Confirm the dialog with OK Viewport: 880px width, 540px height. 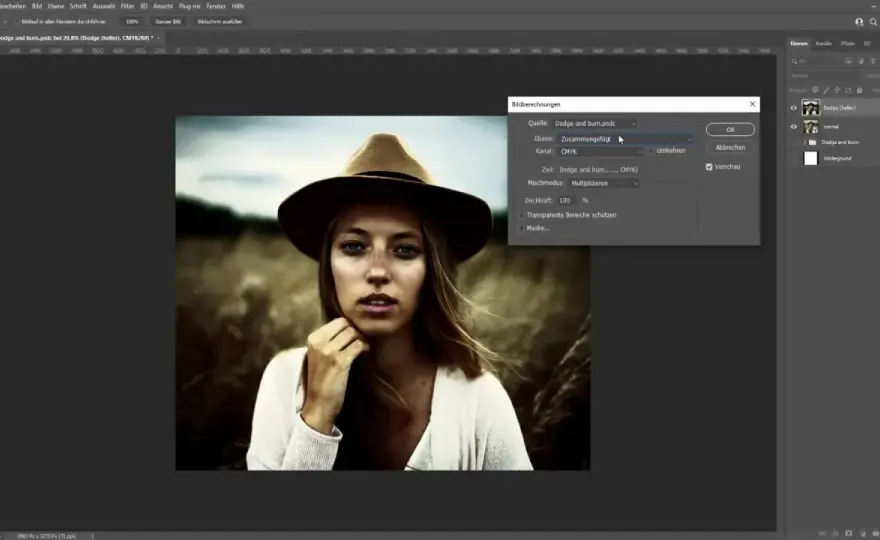730,130
